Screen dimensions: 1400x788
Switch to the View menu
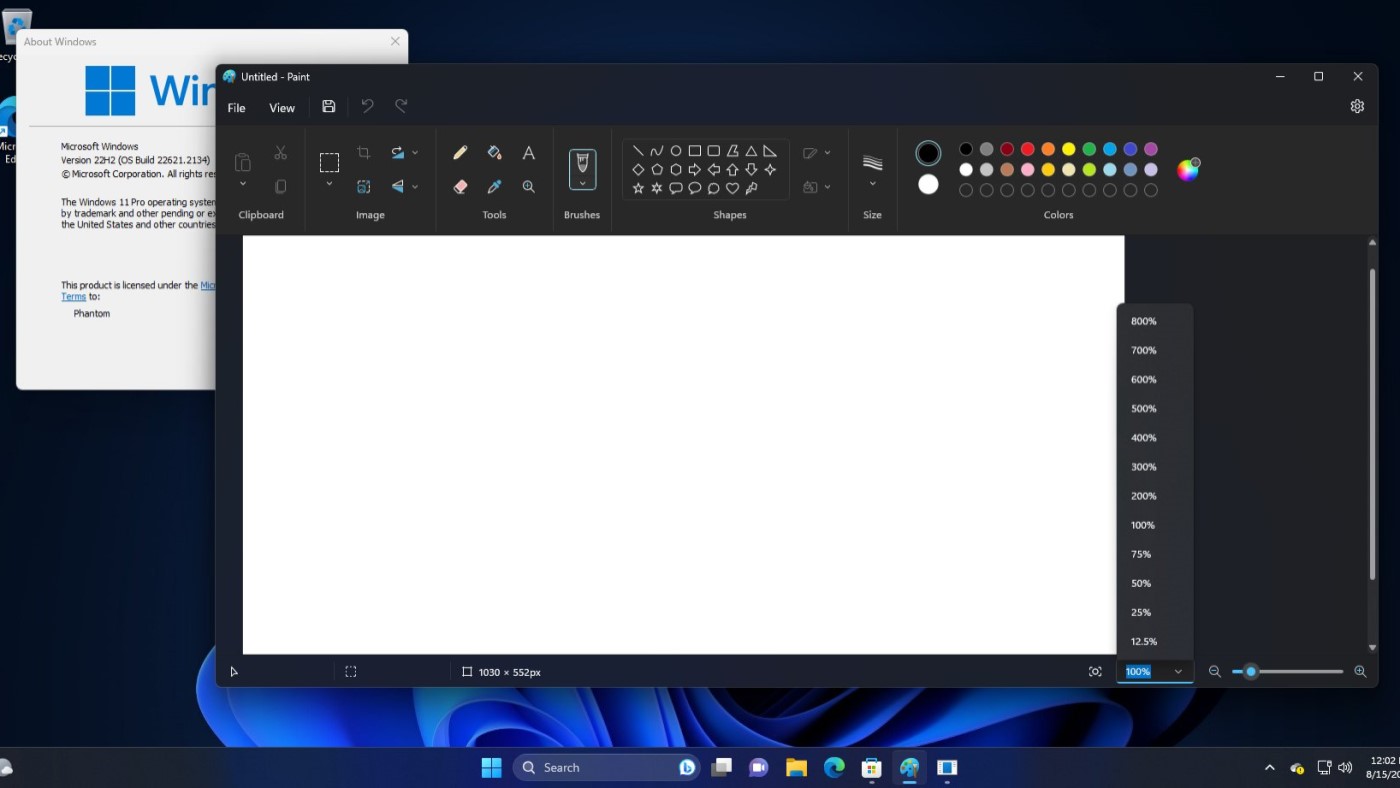[x=282, y=107]
